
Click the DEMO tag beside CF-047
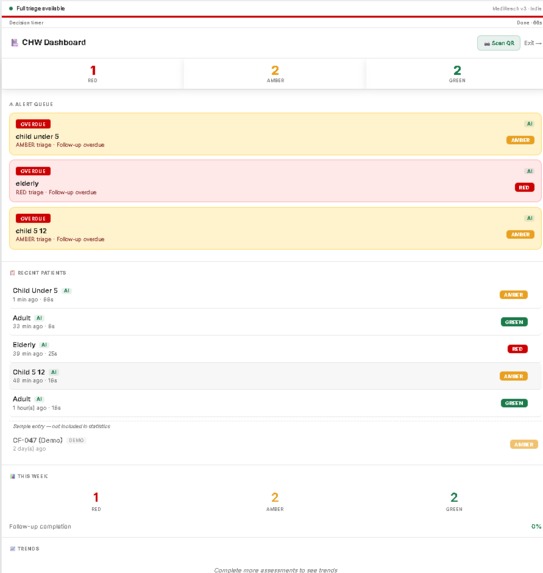point(76,440)
